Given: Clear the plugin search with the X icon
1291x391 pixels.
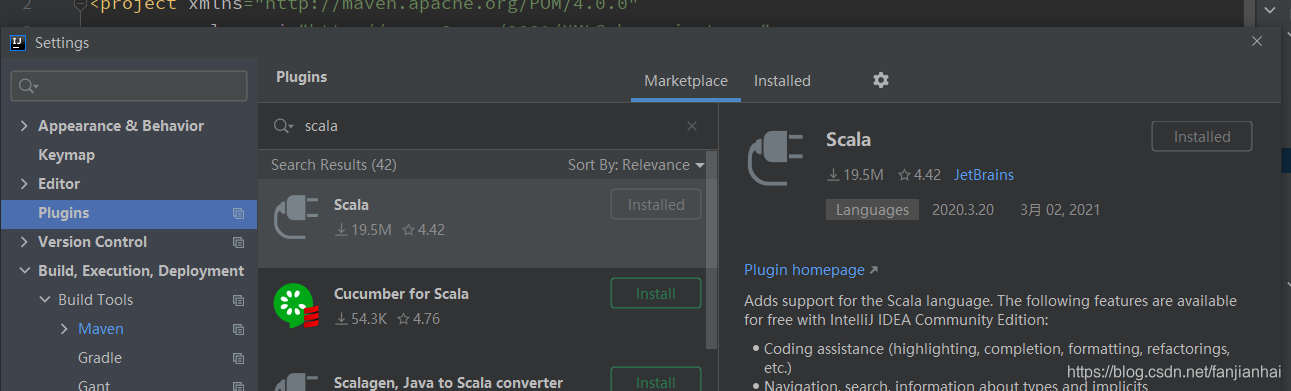Looking at the screenshot, I should coord(692,126).
